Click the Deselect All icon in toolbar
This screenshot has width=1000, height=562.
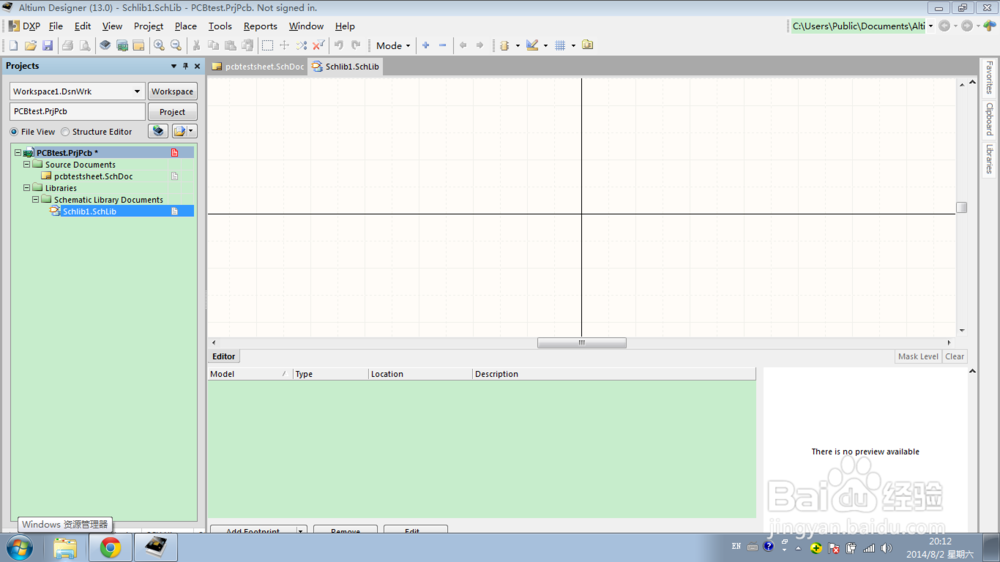pos(302,45)
